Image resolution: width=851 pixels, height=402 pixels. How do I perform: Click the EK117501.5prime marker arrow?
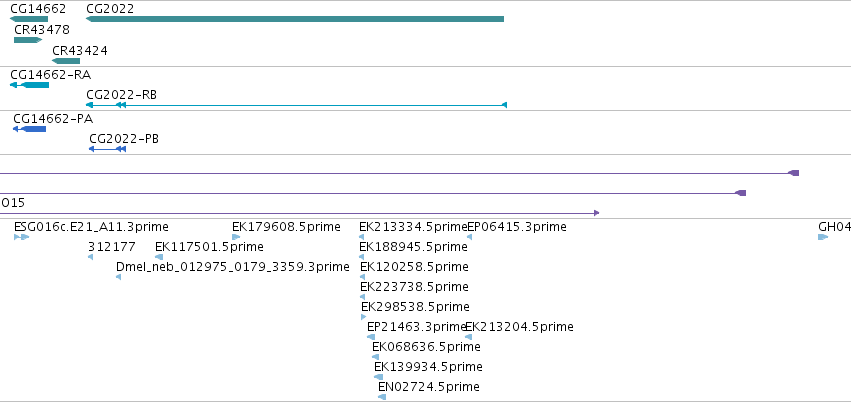click(159, 257)
